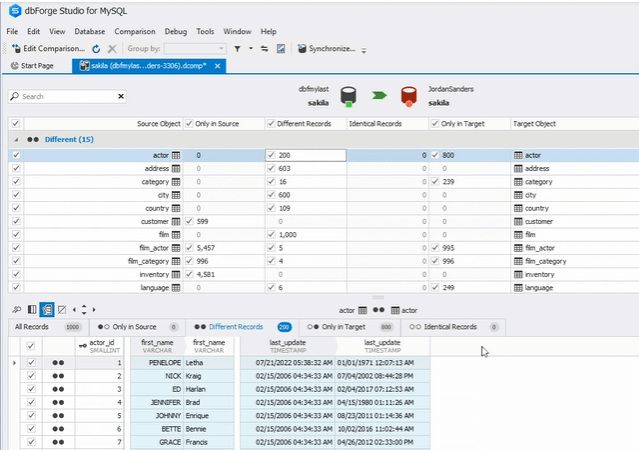Show the Identical Records tab
Screen dimensions: 639x450
pos(454,327)
